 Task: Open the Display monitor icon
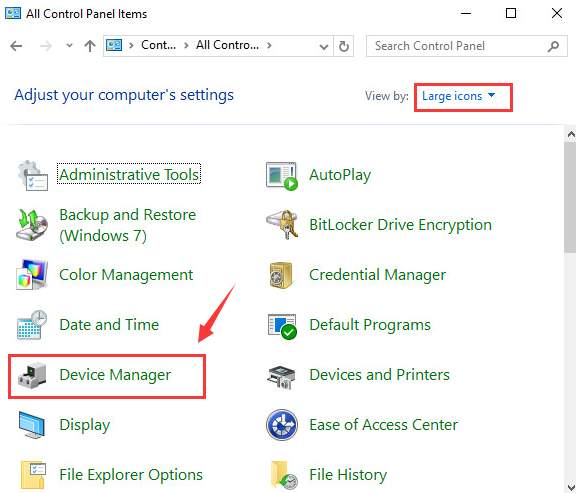[x=32, y=425]
